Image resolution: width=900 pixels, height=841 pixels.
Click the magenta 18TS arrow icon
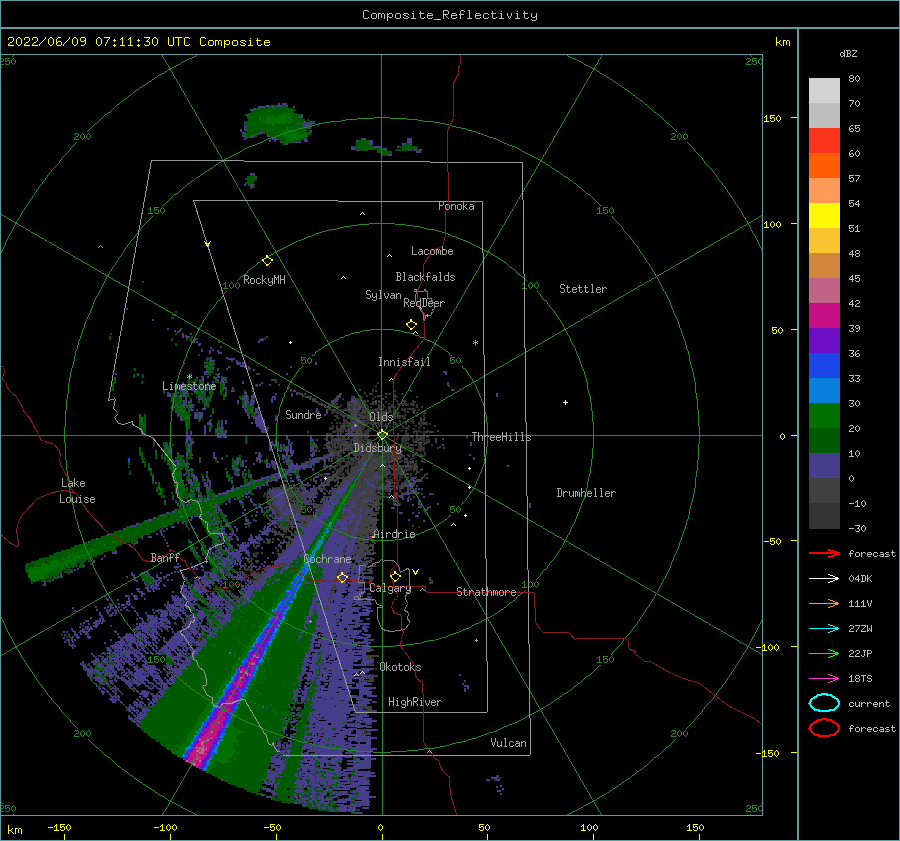(824, 679)
